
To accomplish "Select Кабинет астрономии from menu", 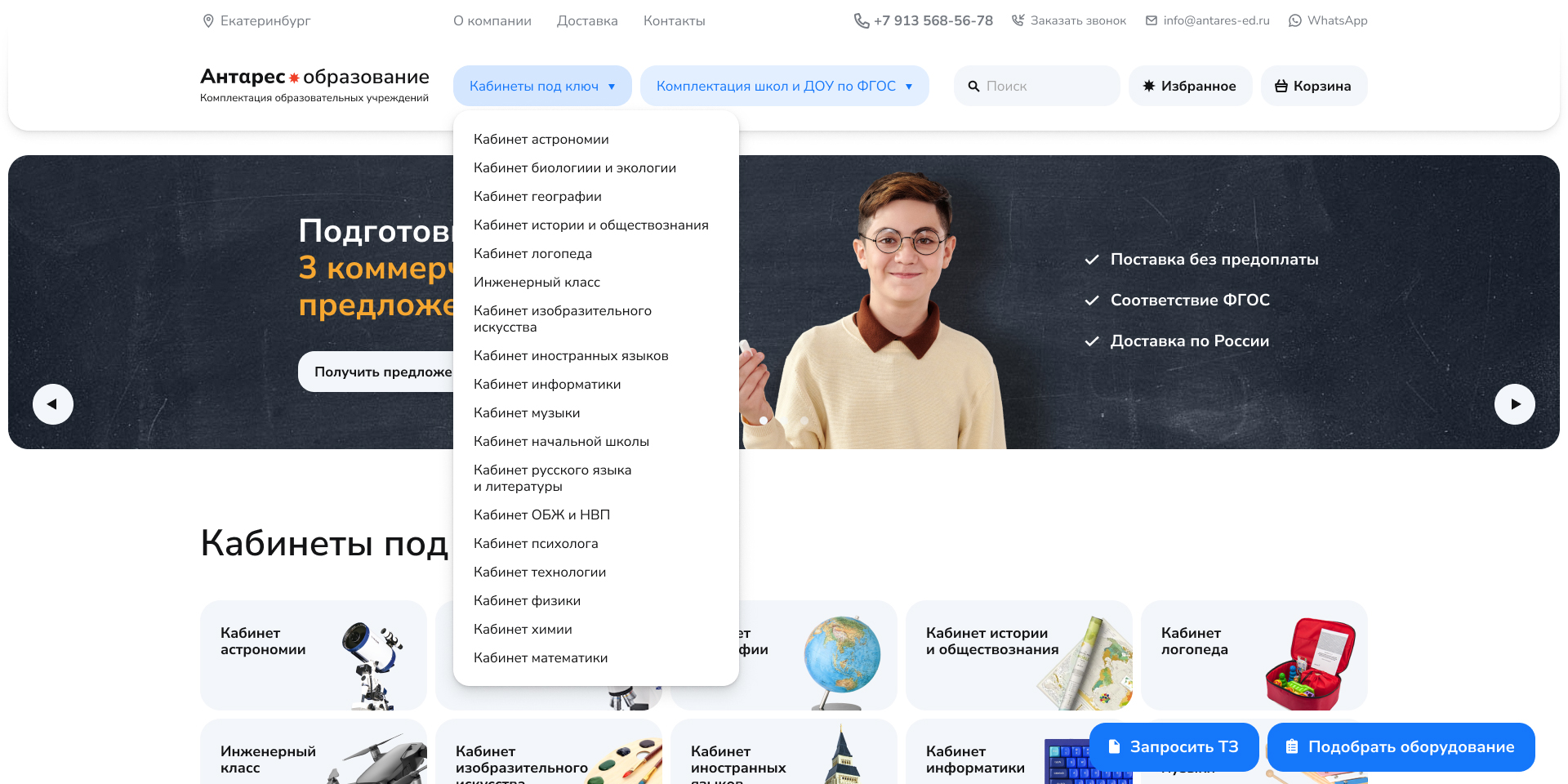I will point(541,139).
